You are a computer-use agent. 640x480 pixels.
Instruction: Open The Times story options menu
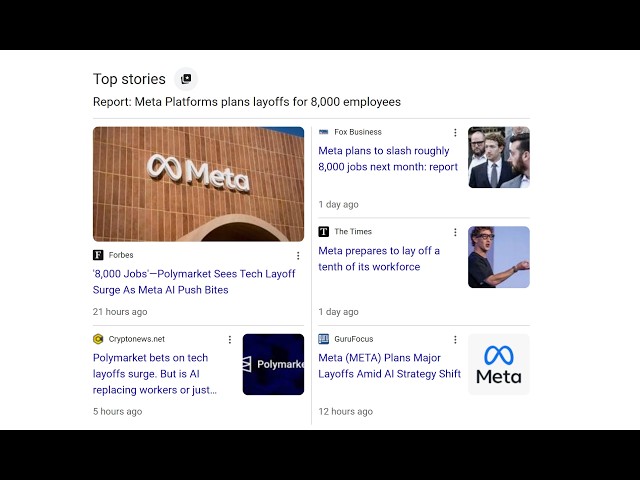coord(455,232)
